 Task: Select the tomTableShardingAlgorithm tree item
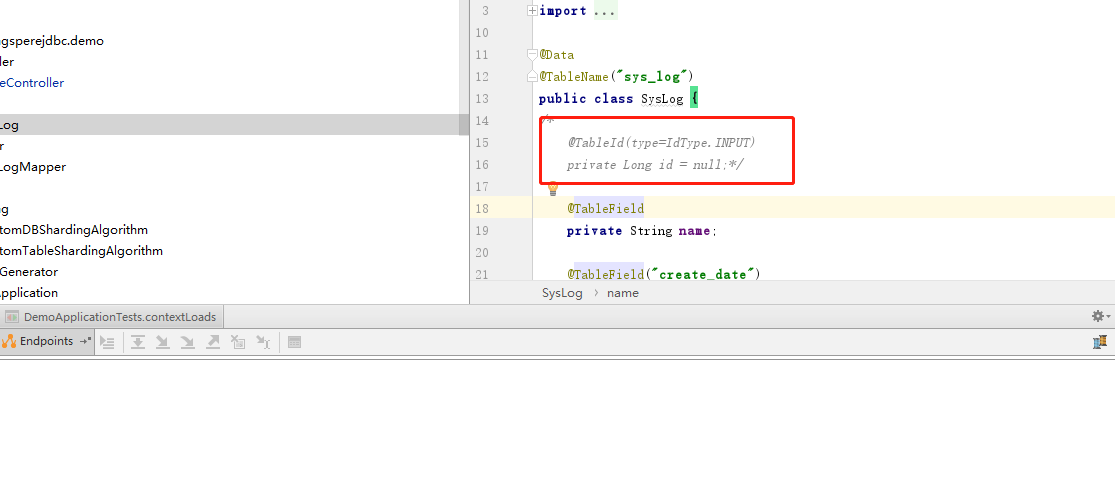tap(81, 250)
